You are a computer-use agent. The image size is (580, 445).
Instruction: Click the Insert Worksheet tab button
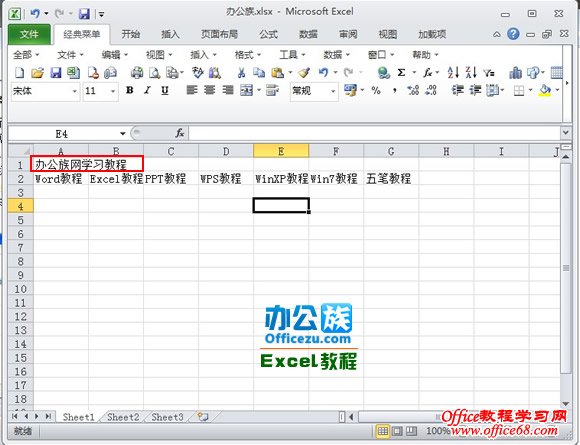point(203,417)
